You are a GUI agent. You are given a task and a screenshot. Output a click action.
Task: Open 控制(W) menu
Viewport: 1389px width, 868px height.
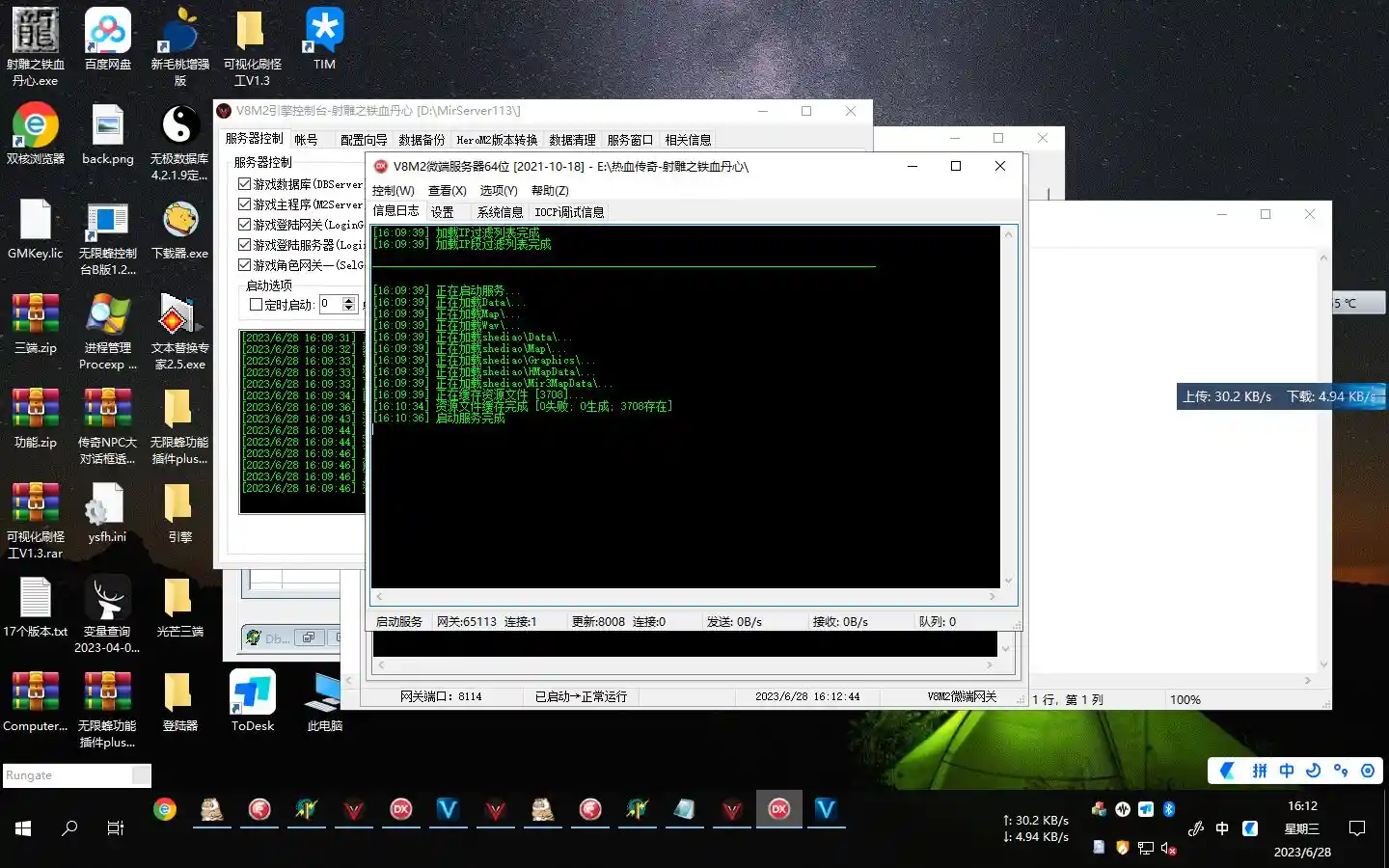[393, 191]
